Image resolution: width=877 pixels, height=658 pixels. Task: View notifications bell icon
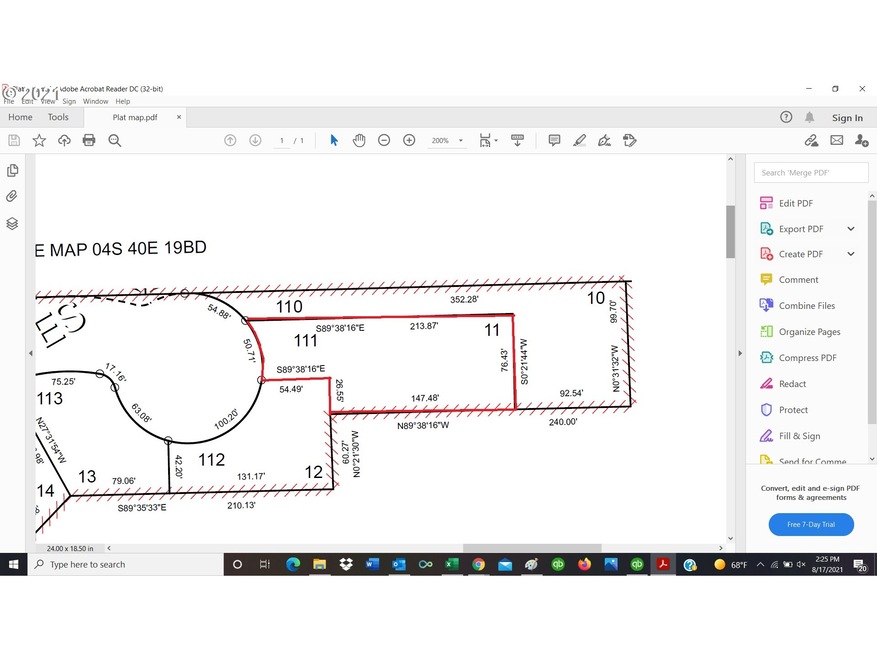coord(809,117)
